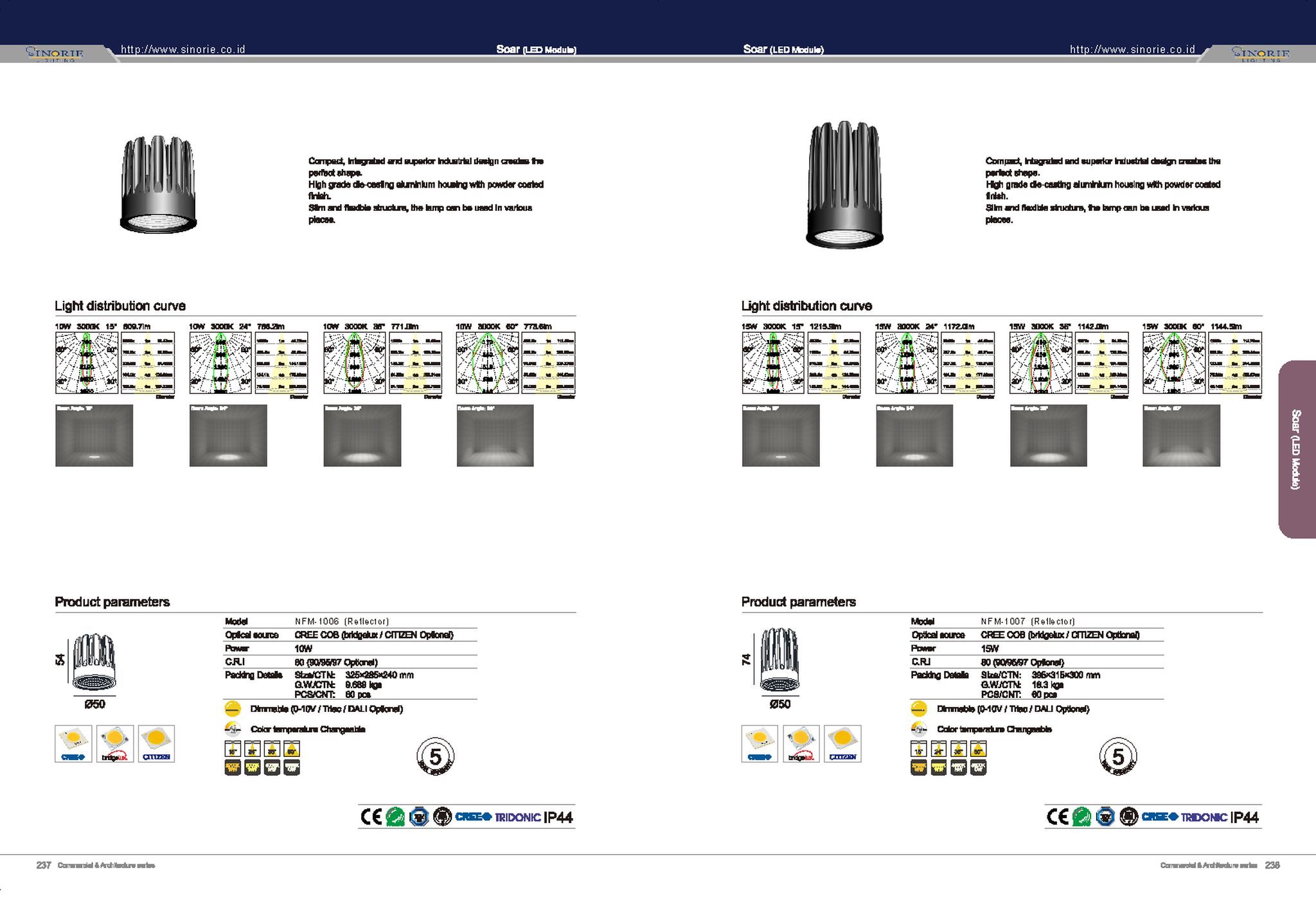Click the 15° beam angle icon for NFM-1006
Viewport: 1316px width, 899px height.
tap(233, 749)
